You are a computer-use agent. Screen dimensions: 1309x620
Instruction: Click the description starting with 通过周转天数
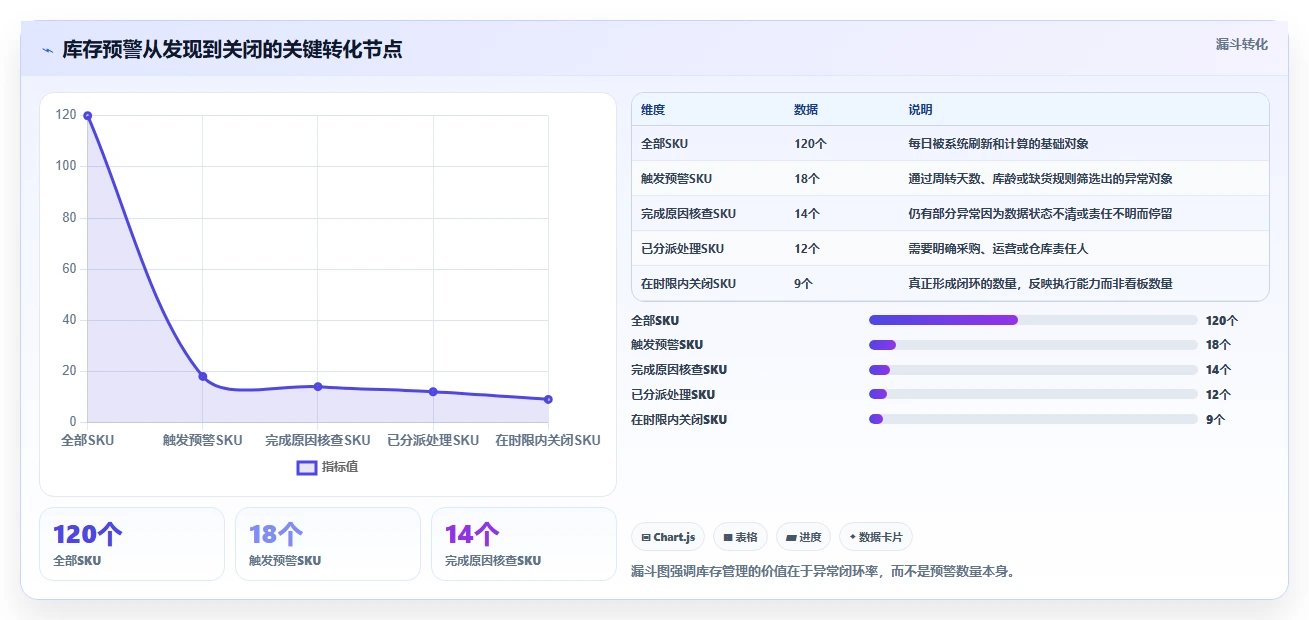coord(1040,179)
